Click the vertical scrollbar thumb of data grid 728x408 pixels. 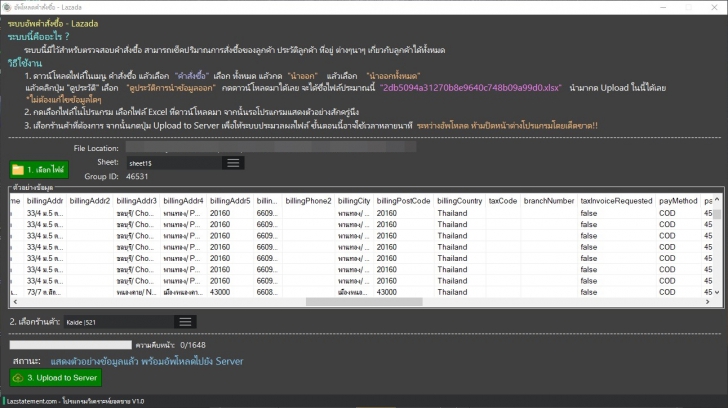pos(717,214)
